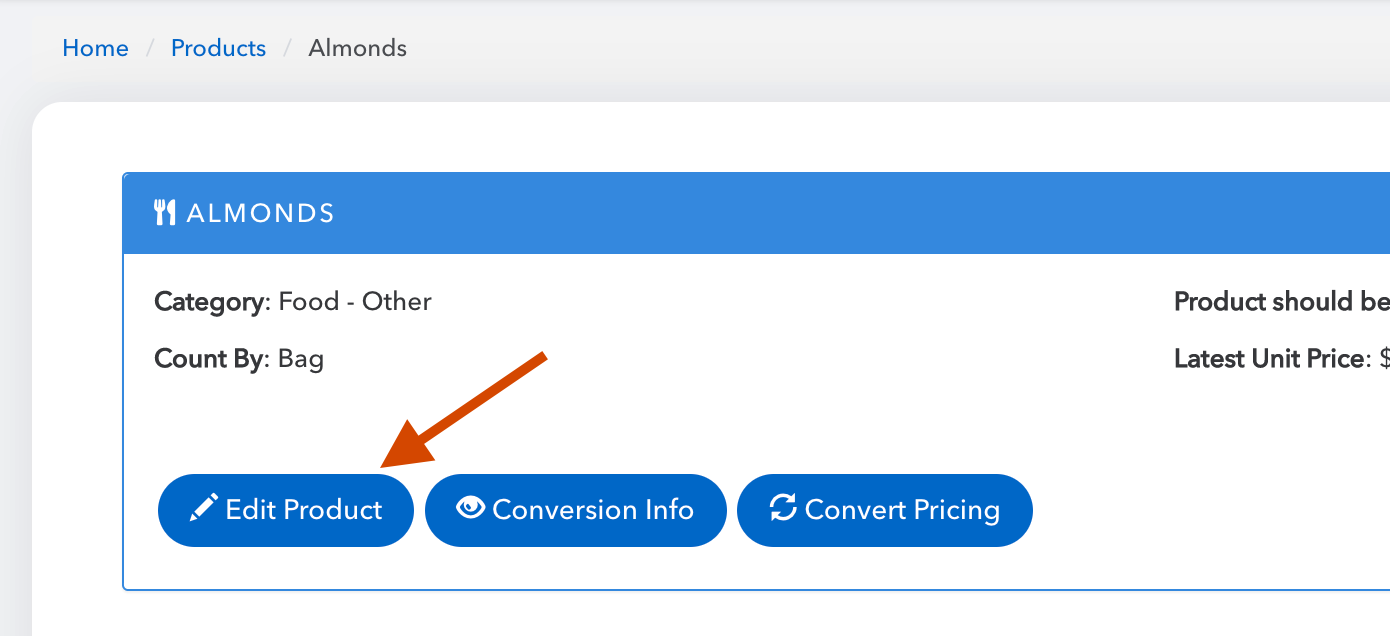Go to the Home breadcrumb link
This screenshot has height=636, width=1390.
click(95, 48)
